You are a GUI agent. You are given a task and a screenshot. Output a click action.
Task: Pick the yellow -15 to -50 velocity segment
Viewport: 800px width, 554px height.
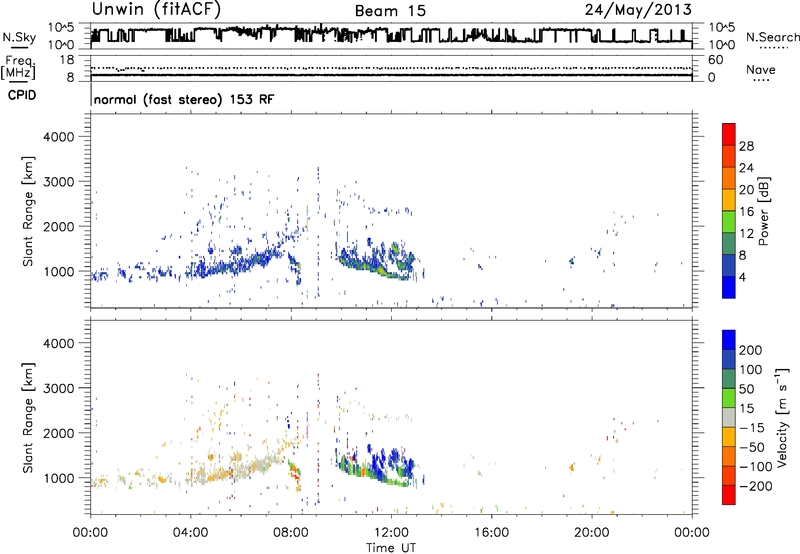(x=729, y=437)
